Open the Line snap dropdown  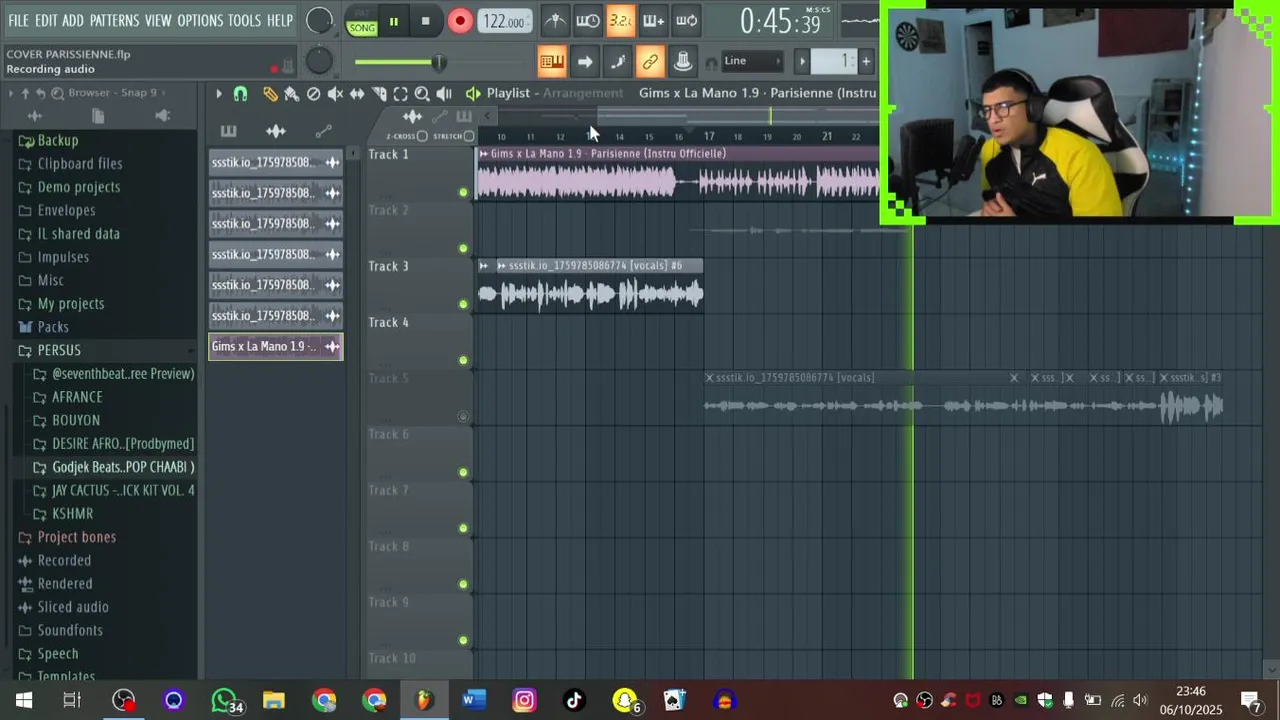751,62
